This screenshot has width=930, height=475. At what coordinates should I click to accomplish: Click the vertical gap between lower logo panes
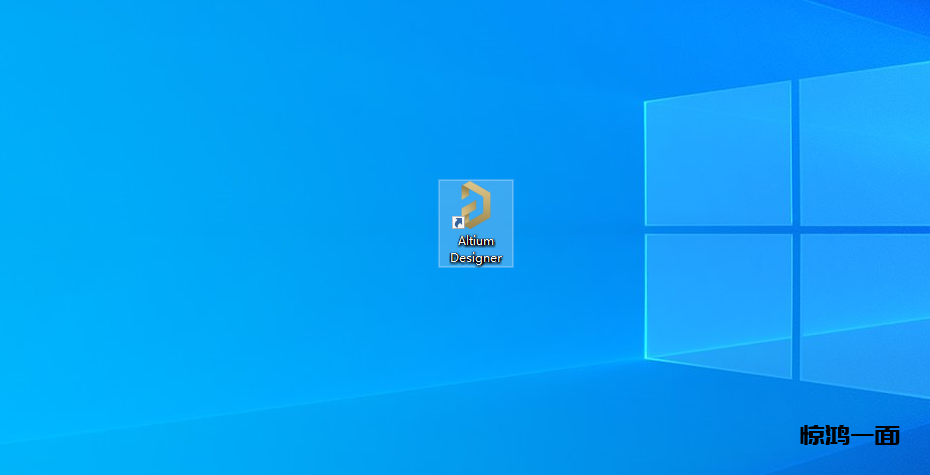[796, 305]
